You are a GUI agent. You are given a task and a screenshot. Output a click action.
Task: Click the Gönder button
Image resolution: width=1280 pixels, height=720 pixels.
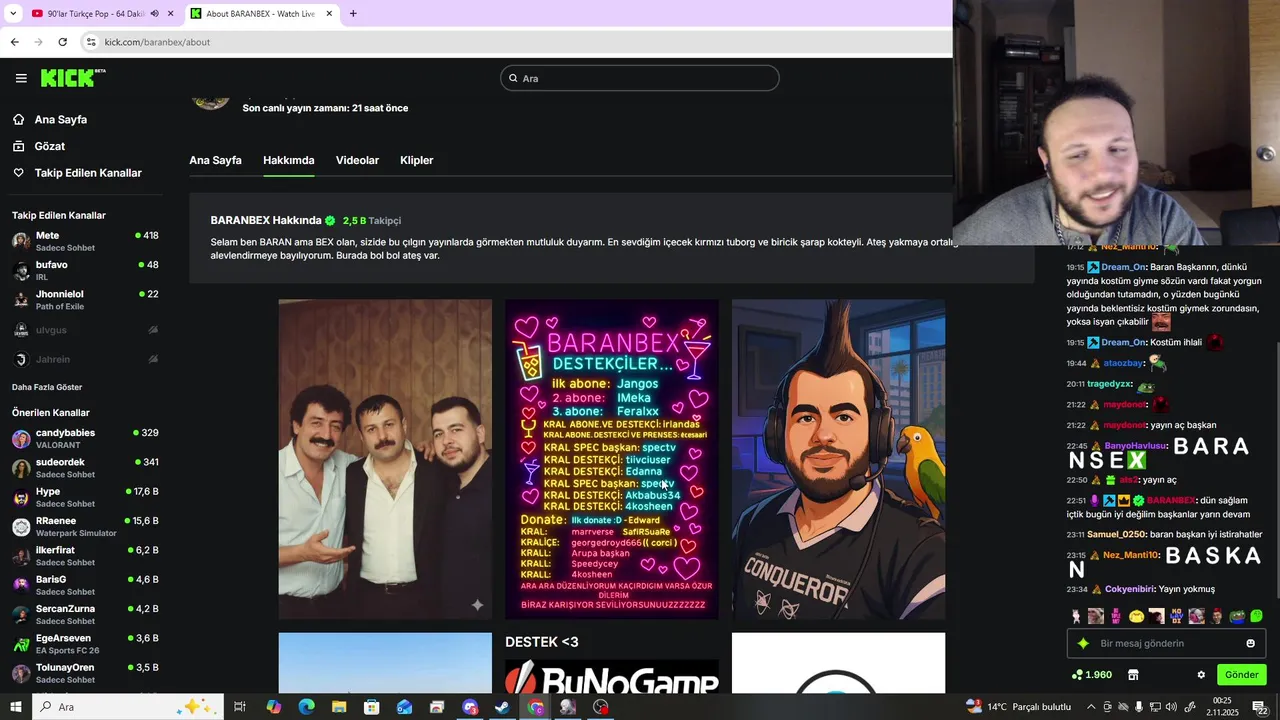1241,675
